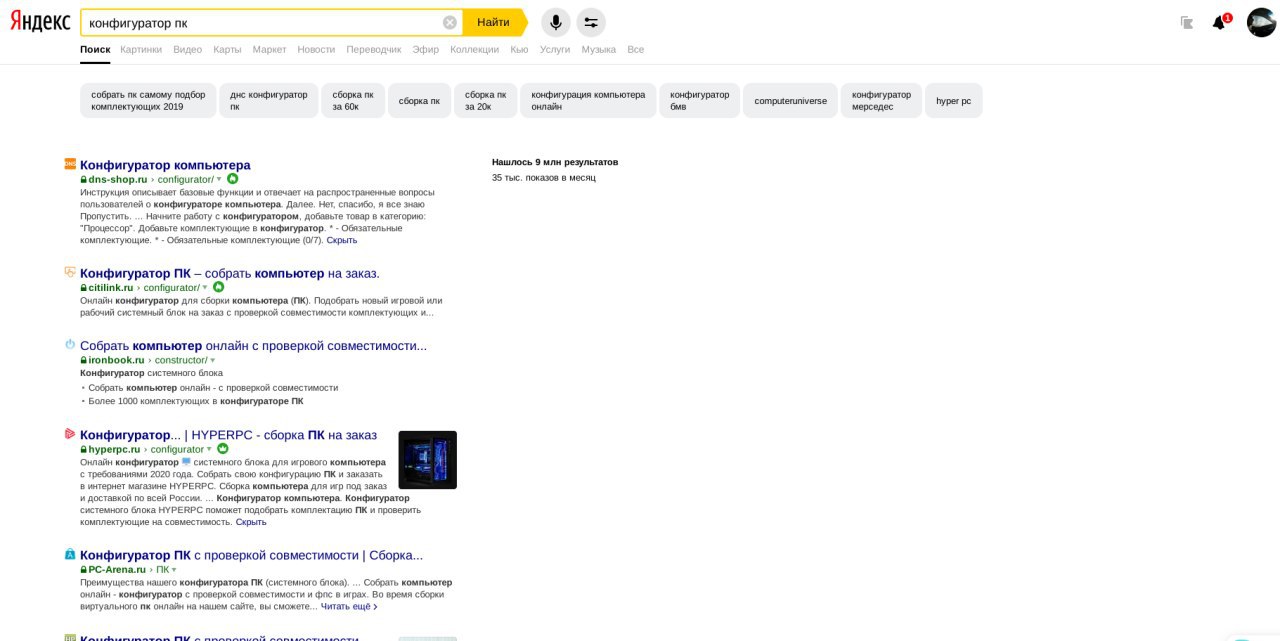Screen dimensions: 1280x641
Task: Open the Музыка tab
Action: 598,49
